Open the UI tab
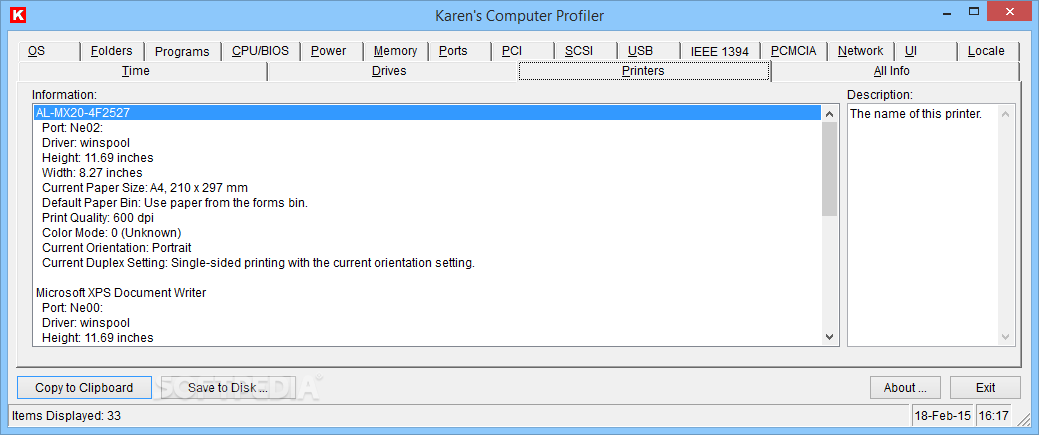The height and width of the screenshot is (435, 1039). pyautogui.click(x=925, y=51)
